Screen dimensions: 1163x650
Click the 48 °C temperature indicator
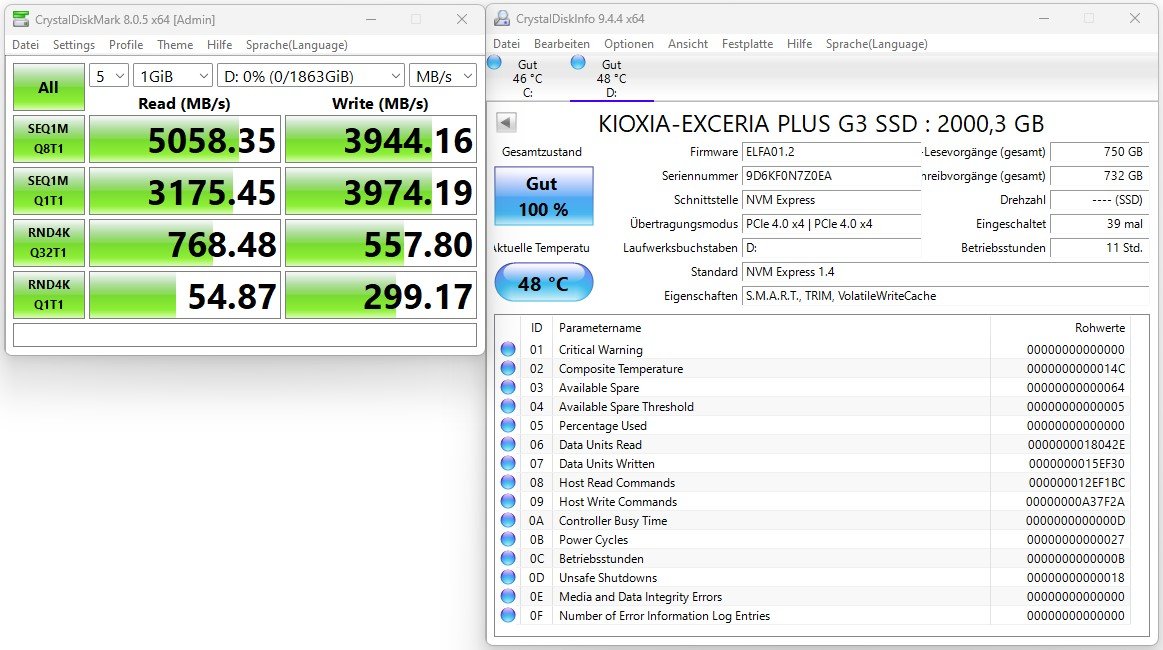pos(543,282)
